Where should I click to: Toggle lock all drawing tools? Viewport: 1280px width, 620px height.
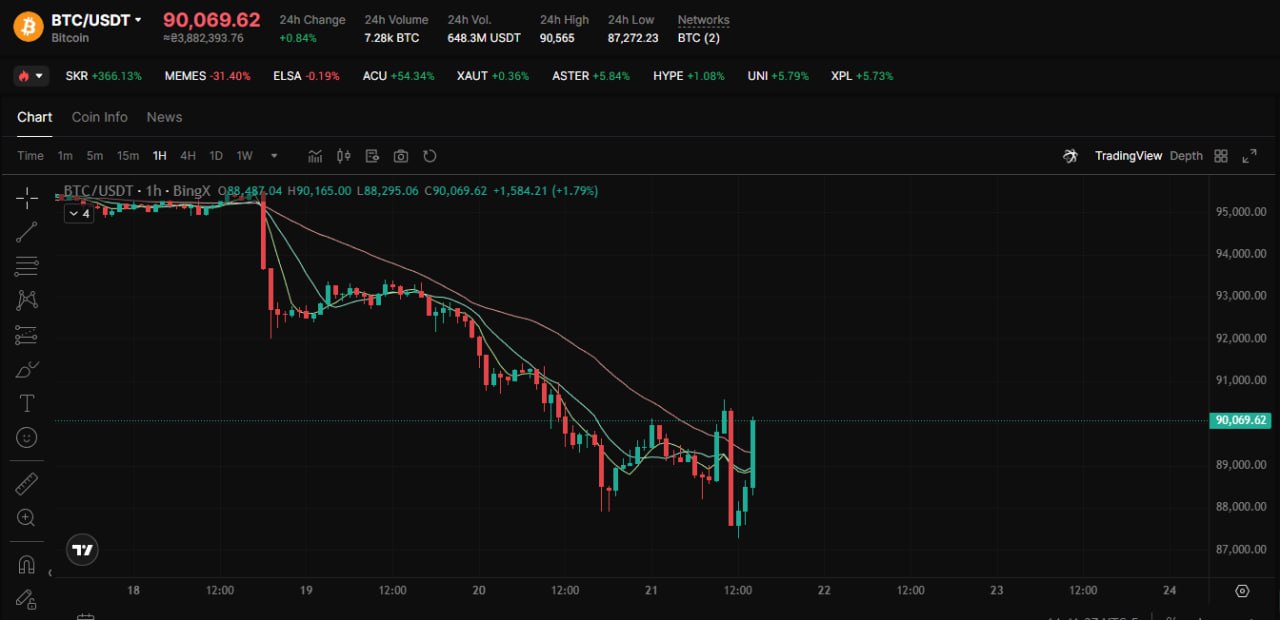[x=27, y=599]
